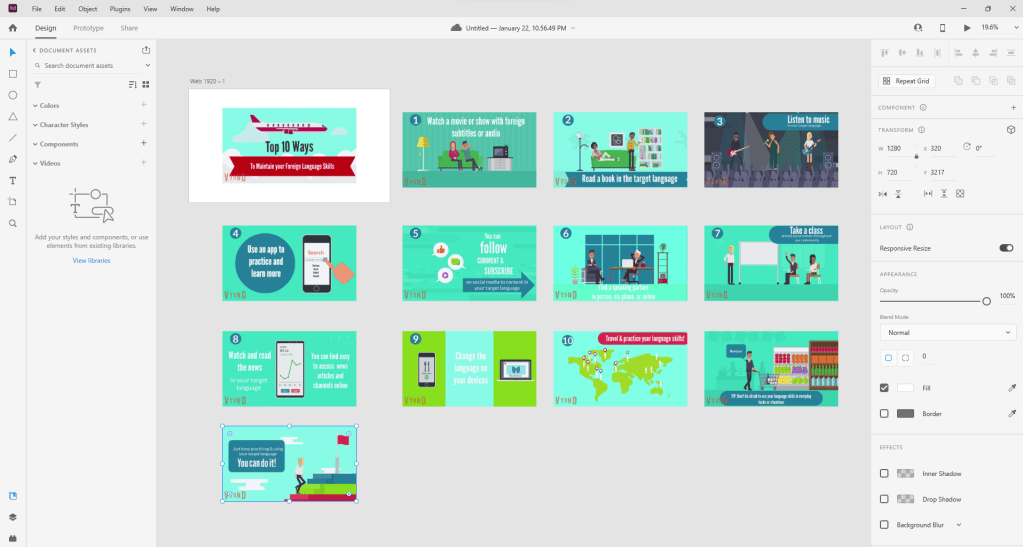
Task: Select the Ellipse tool
Action: click(13, 95)
